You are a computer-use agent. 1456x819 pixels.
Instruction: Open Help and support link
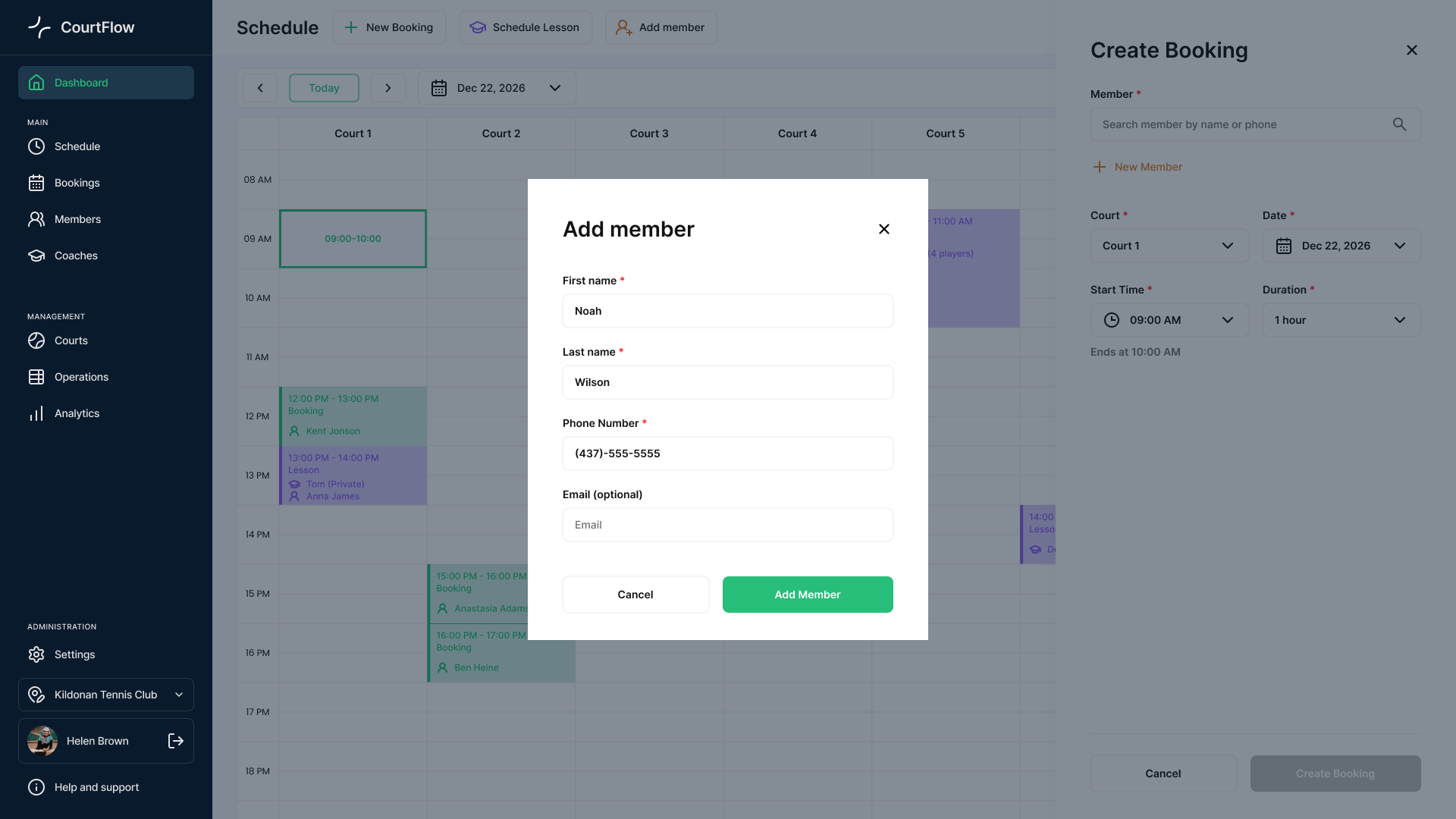point(96,787)
